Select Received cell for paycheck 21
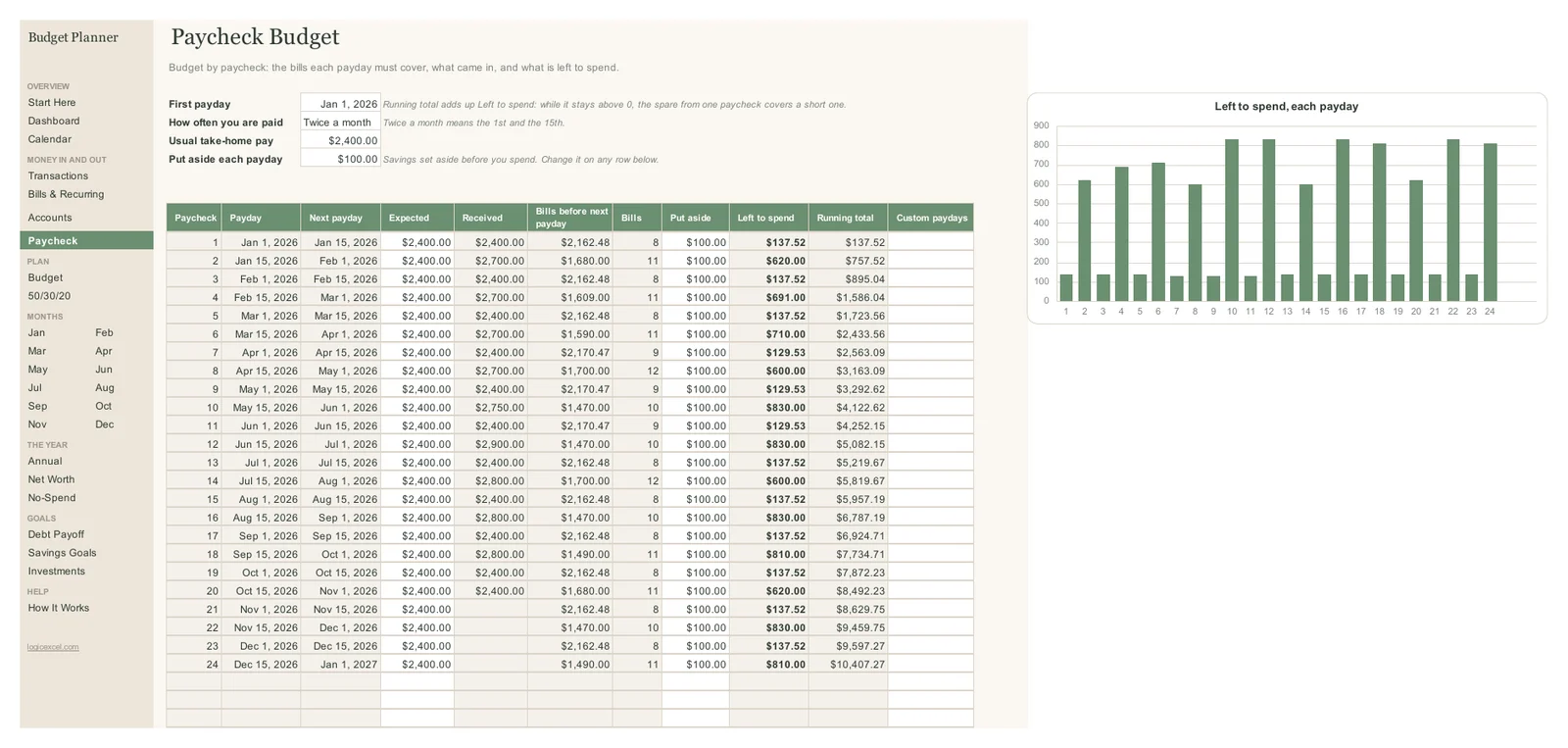The height and width of the screenshot is (748, 1568). (491, 610)
